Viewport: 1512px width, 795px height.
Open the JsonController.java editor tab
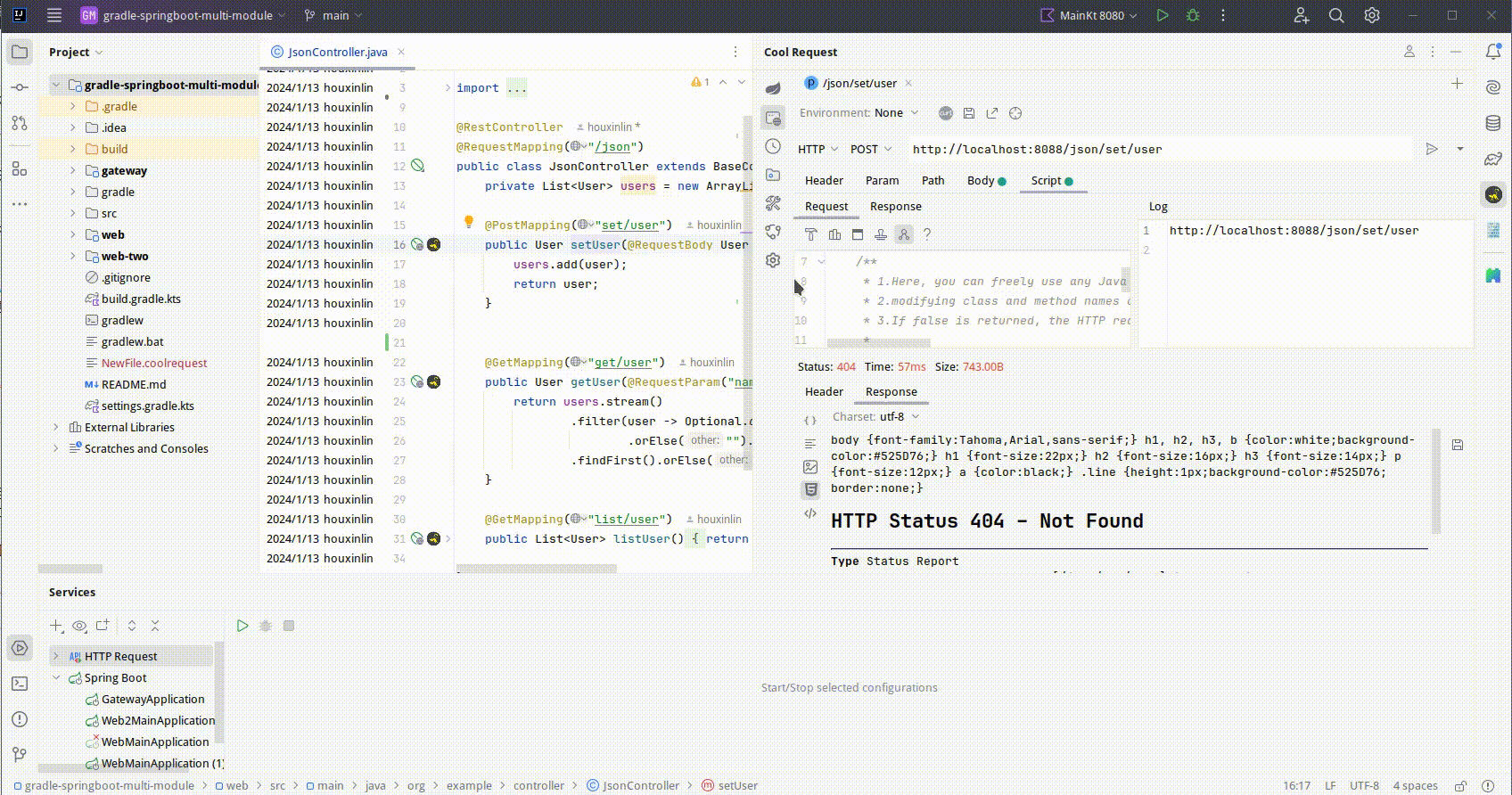(337, 52)
